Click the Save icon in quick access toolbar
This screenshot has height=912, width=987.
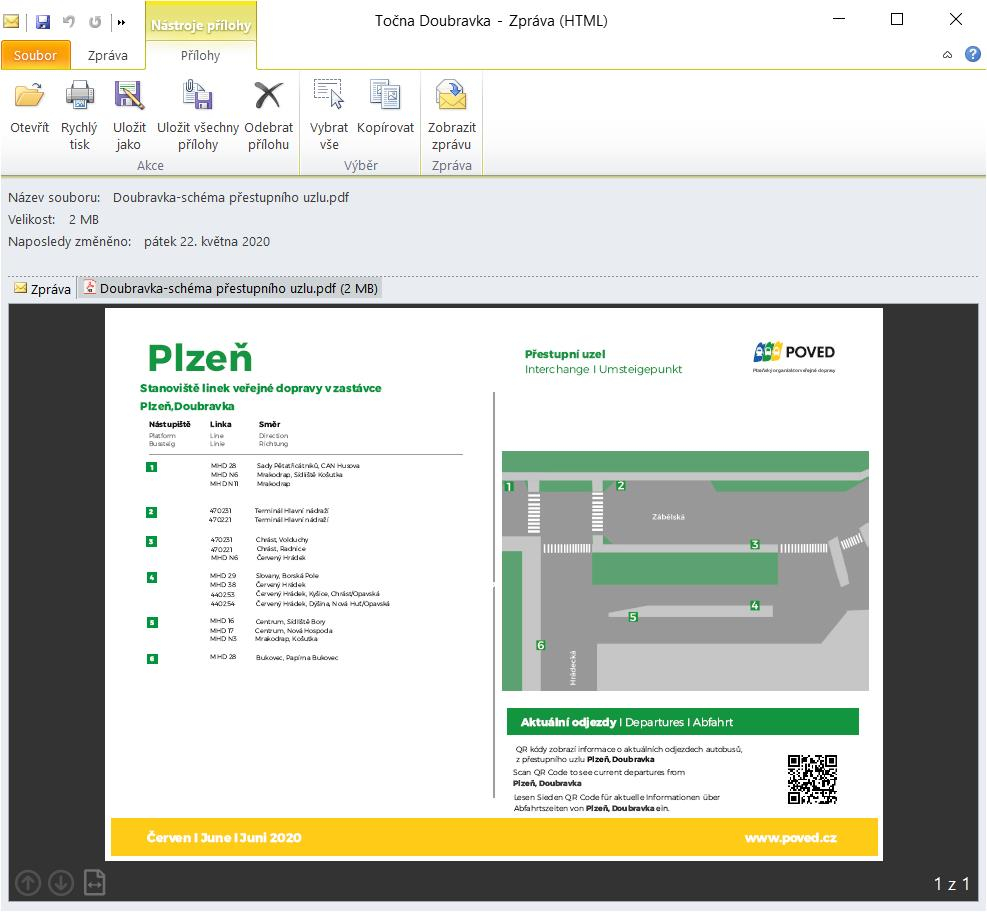click(x=43, y=22)
